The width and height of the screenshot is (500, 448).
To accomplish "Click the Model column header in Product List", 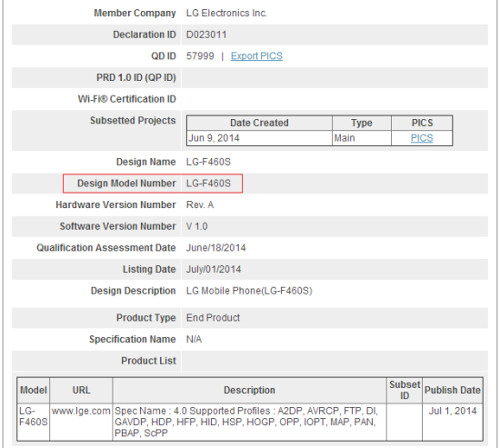I will click(x=33, y=390).
